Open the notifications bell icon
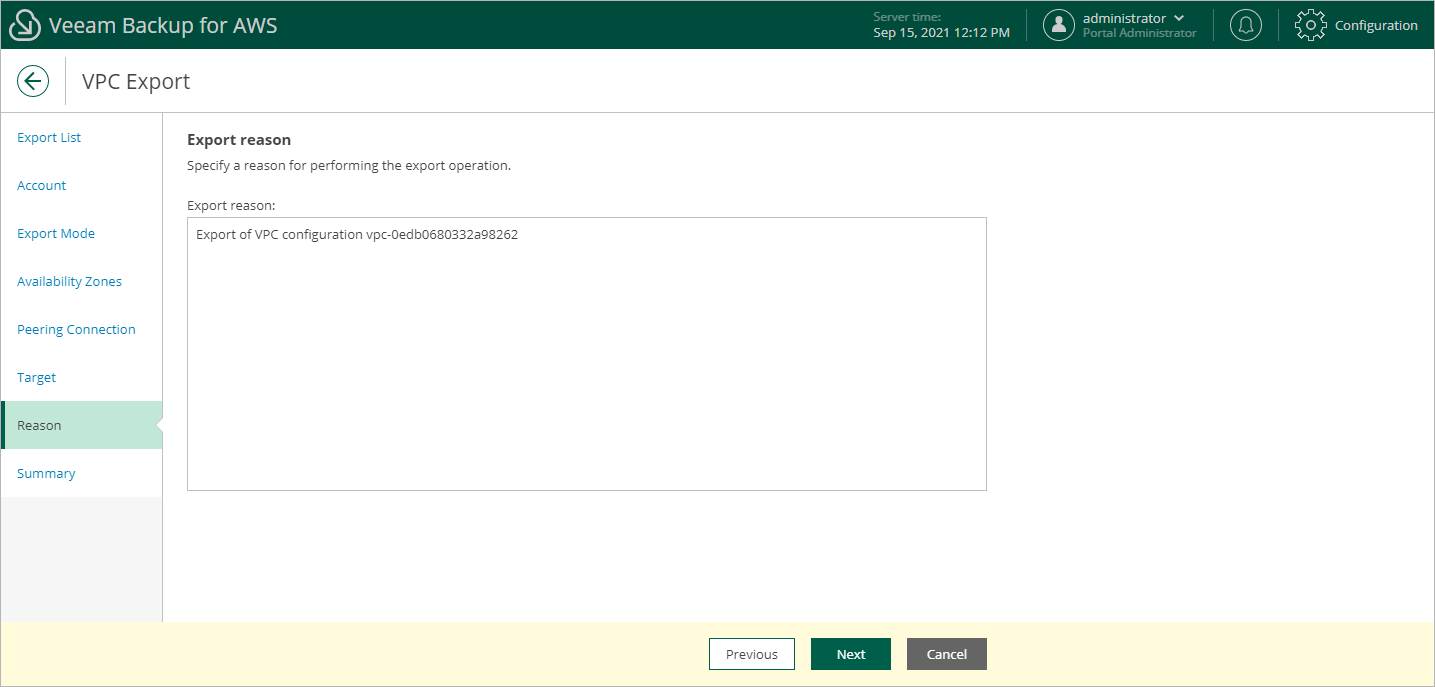 point(1246,25)
